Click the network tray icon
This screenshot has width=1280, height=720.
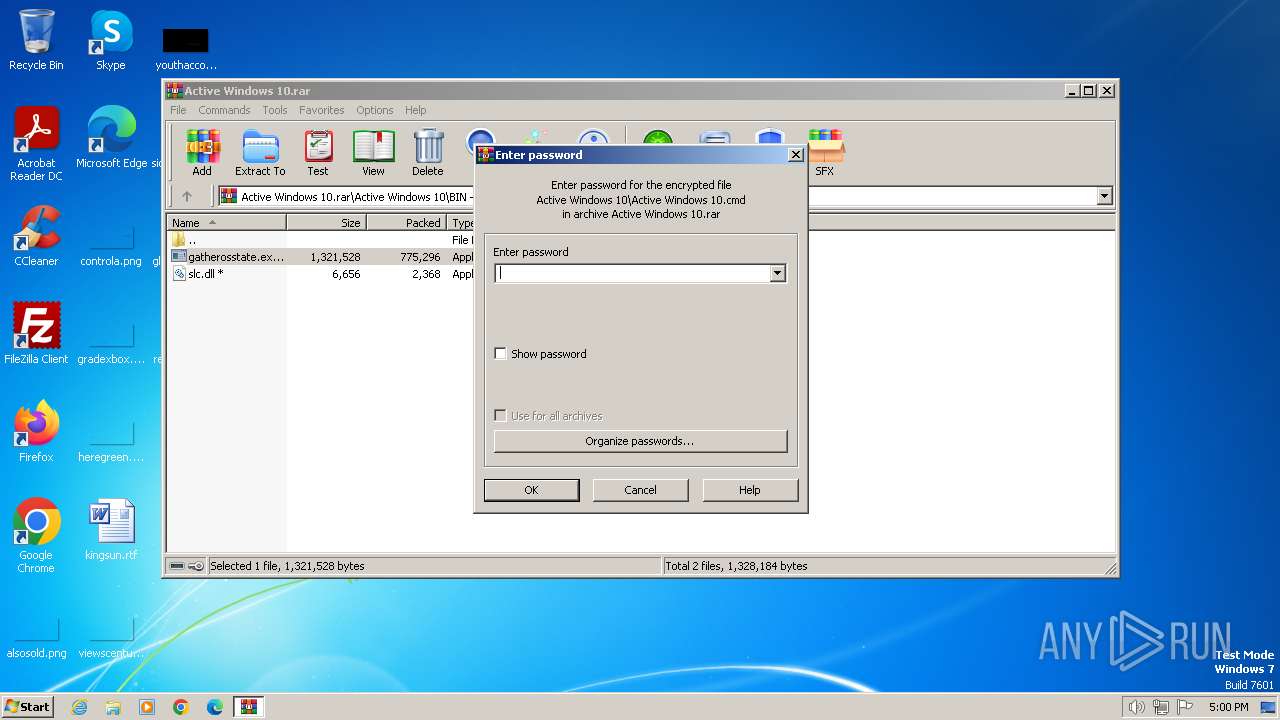(1161, 707)
